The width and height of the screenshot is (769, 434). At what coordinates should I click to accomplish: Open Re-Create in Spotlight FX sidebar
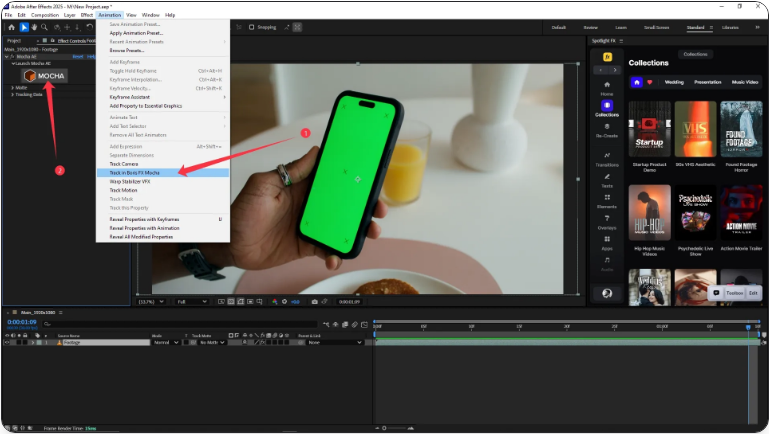click(x=607, y=130)
